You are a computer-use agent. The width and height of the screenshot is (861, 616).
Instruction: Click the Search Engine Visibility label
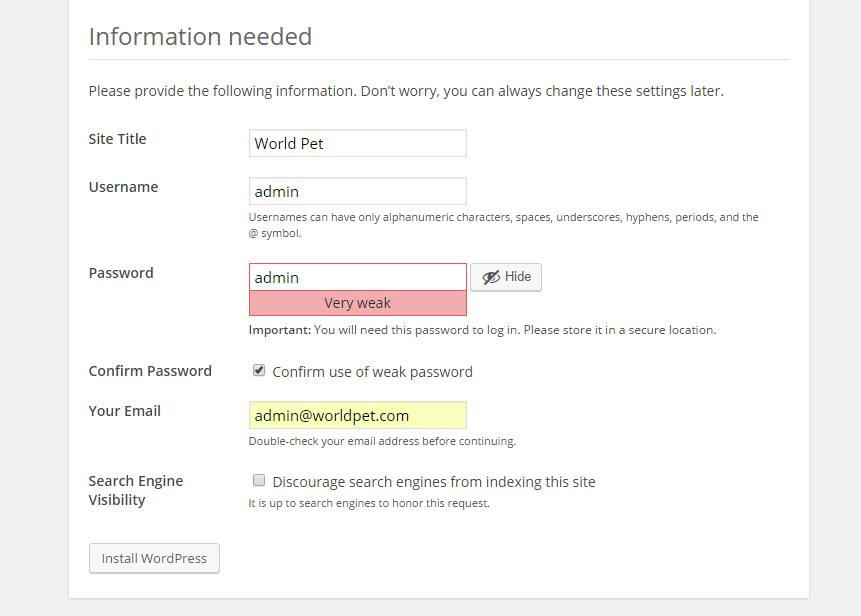click(x=135, y=490)
